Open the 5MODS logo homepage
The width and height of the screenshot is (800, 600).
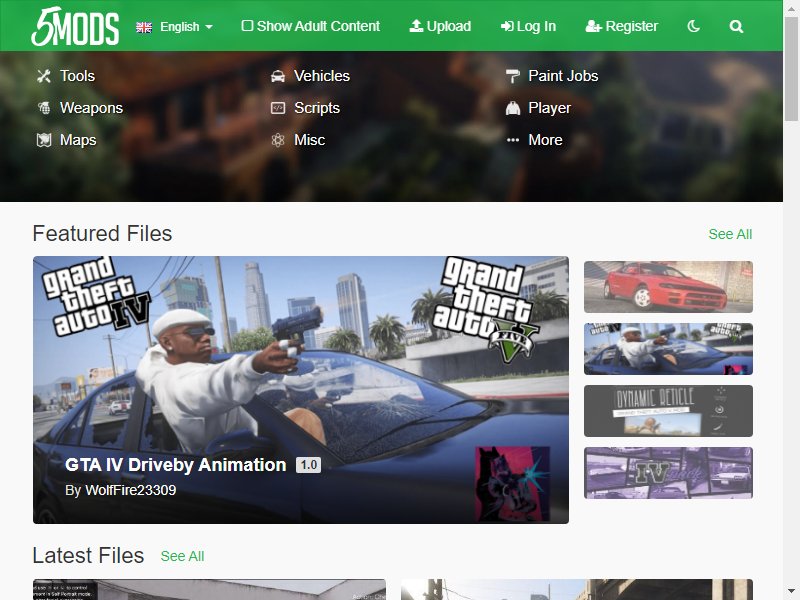(x=75, y=26)
